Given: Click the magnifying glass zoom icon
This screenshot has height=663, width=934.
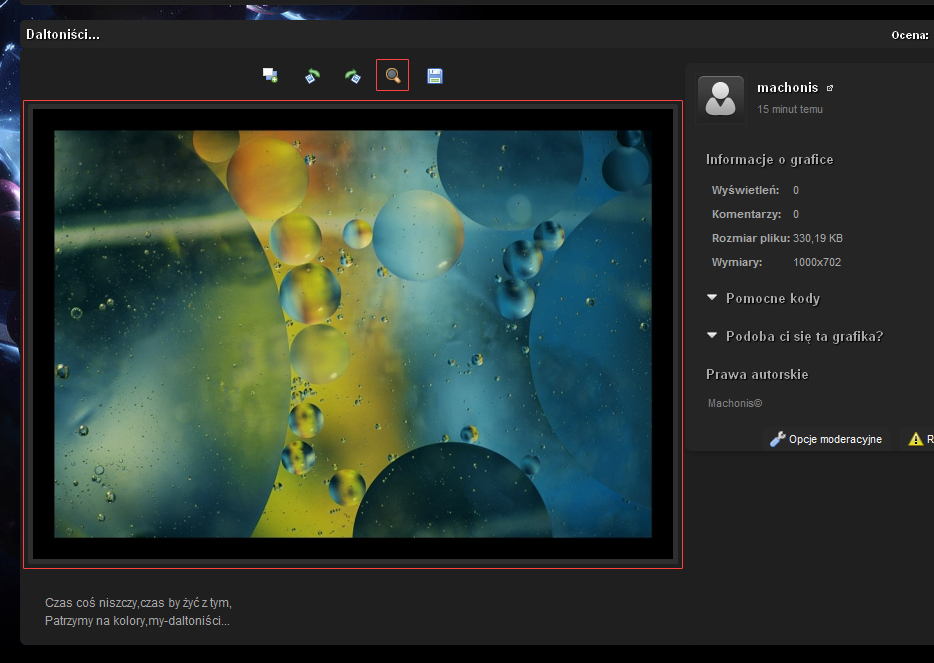Looking at the screenshot, I should [393, 76].
